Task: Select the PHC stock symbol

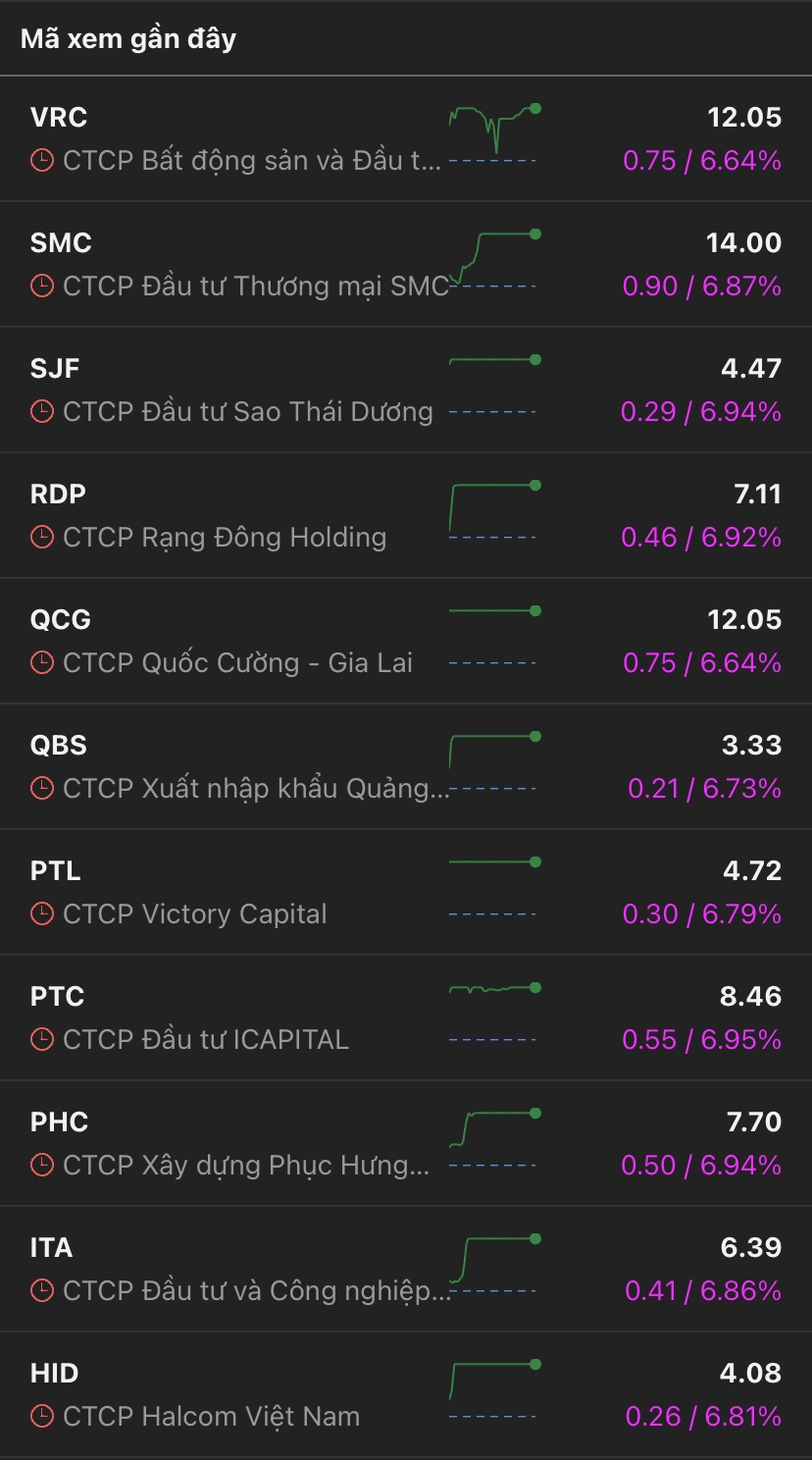Action: [x=60, y=1121]
